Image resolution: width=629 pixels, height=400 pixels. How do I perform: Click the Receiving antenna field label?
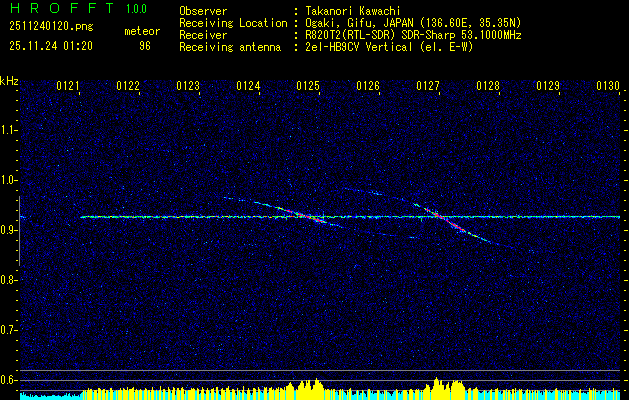[x=230, y=47]
